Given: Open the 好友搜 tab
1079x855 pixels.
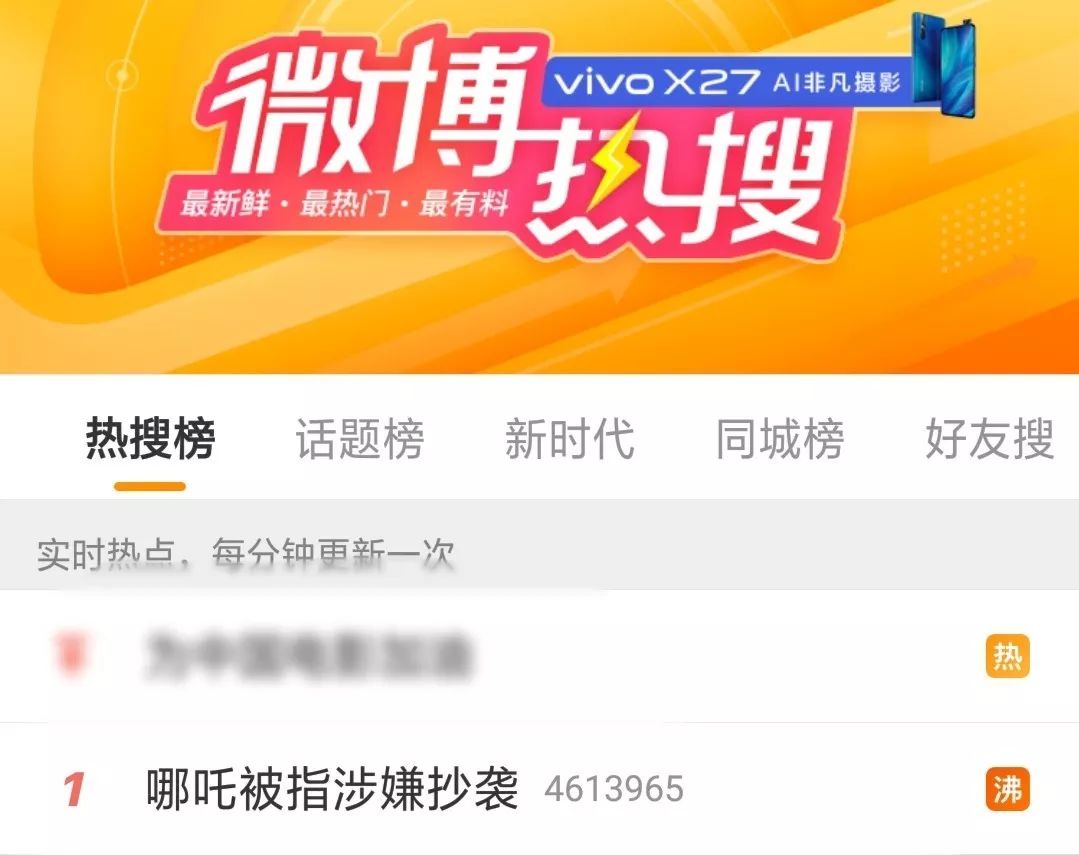Looking at the screenshot, I should pos(990,439).
